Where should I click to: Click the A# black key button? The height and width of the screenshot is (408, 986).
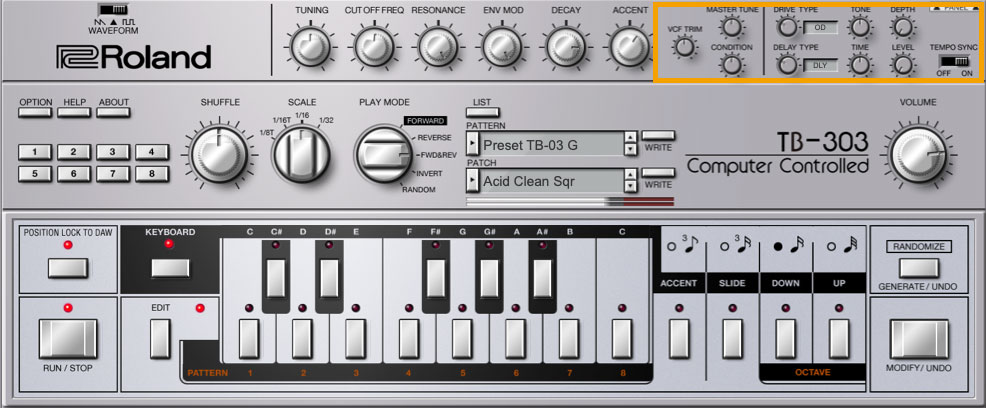542,278
